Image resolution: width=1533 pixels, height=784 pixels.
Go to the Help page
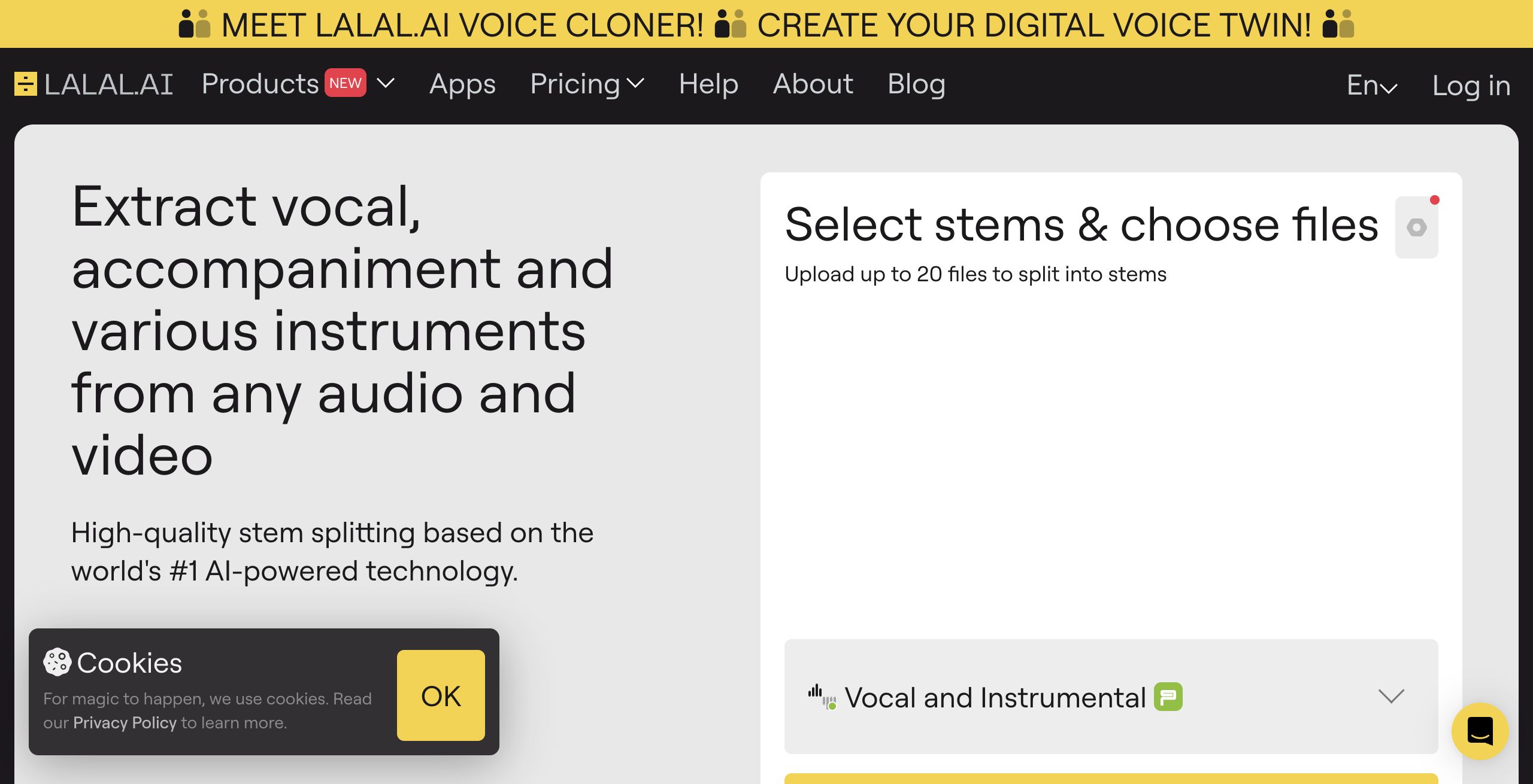[708, 84]
